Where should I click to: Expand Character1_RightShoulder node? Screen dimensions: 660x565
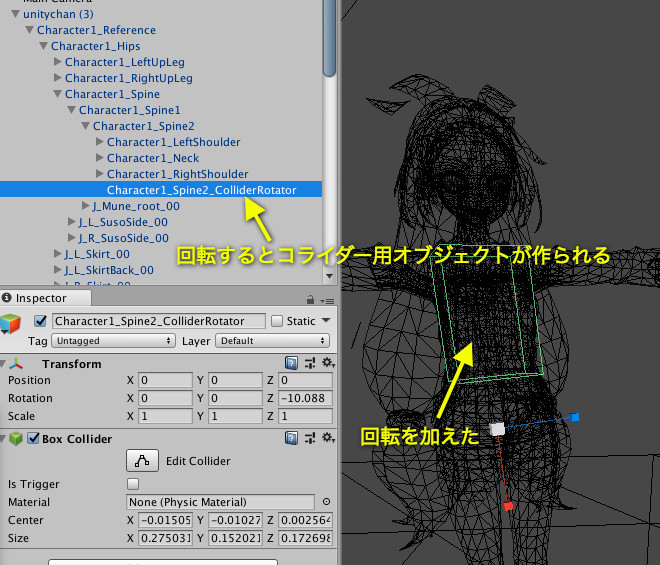click(x=100, y=174)
